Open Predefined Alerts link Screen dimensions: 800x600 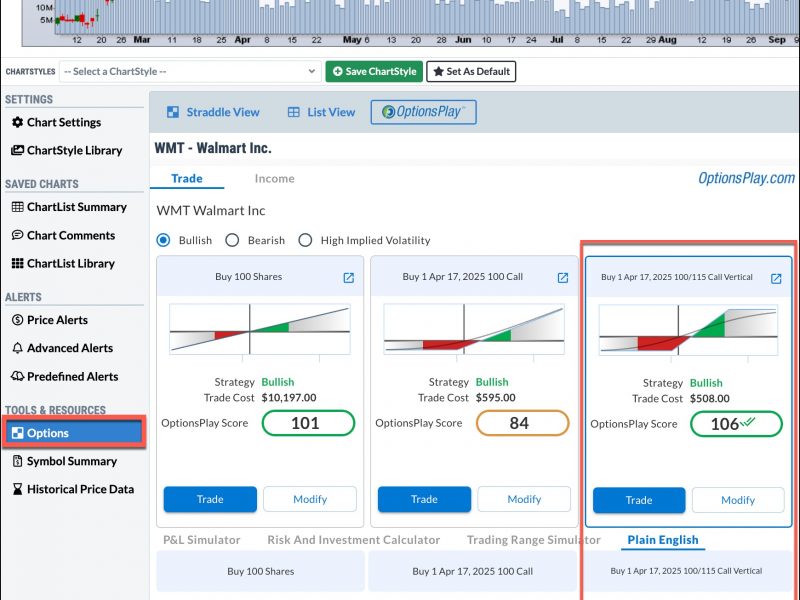[x=72, y=376]
